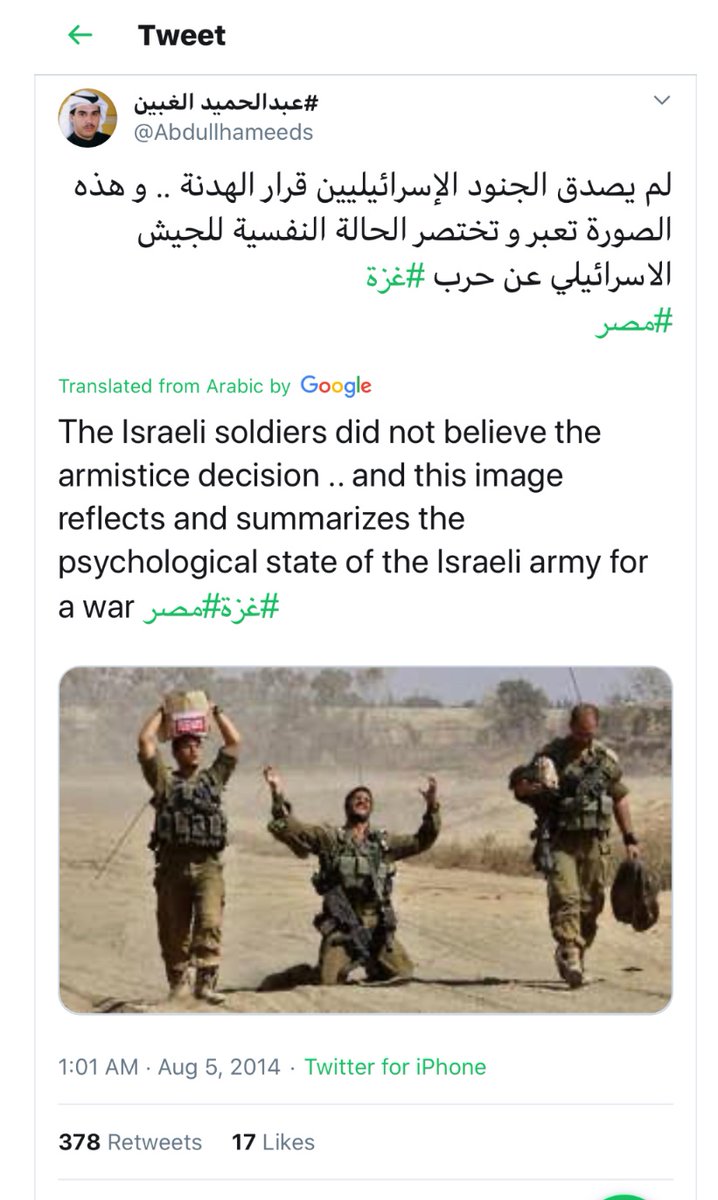This screenshot has width=718, height=1200.
Task: Tap the kneeling soldier in the photo
Action: (x=353, y=875)
